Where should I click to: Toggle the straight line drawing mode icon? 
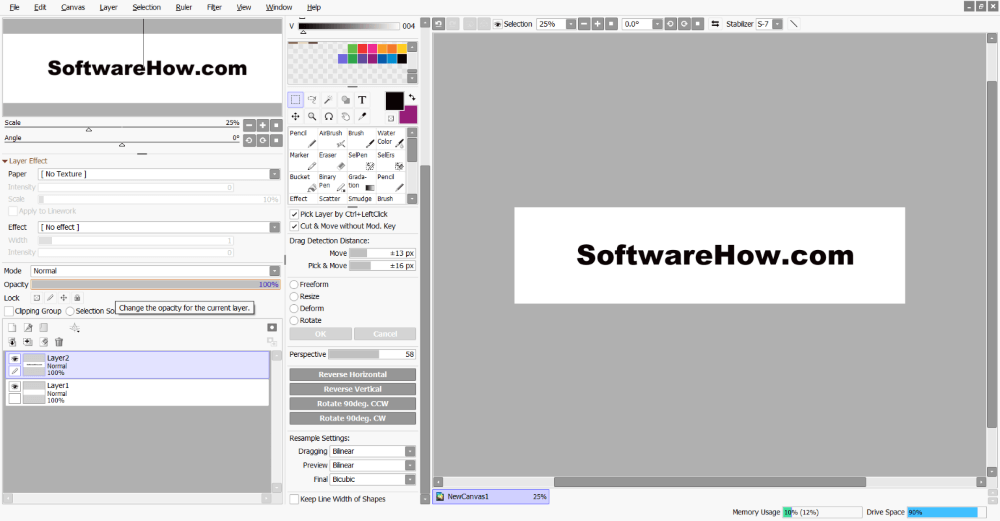(x=794, y=24)
